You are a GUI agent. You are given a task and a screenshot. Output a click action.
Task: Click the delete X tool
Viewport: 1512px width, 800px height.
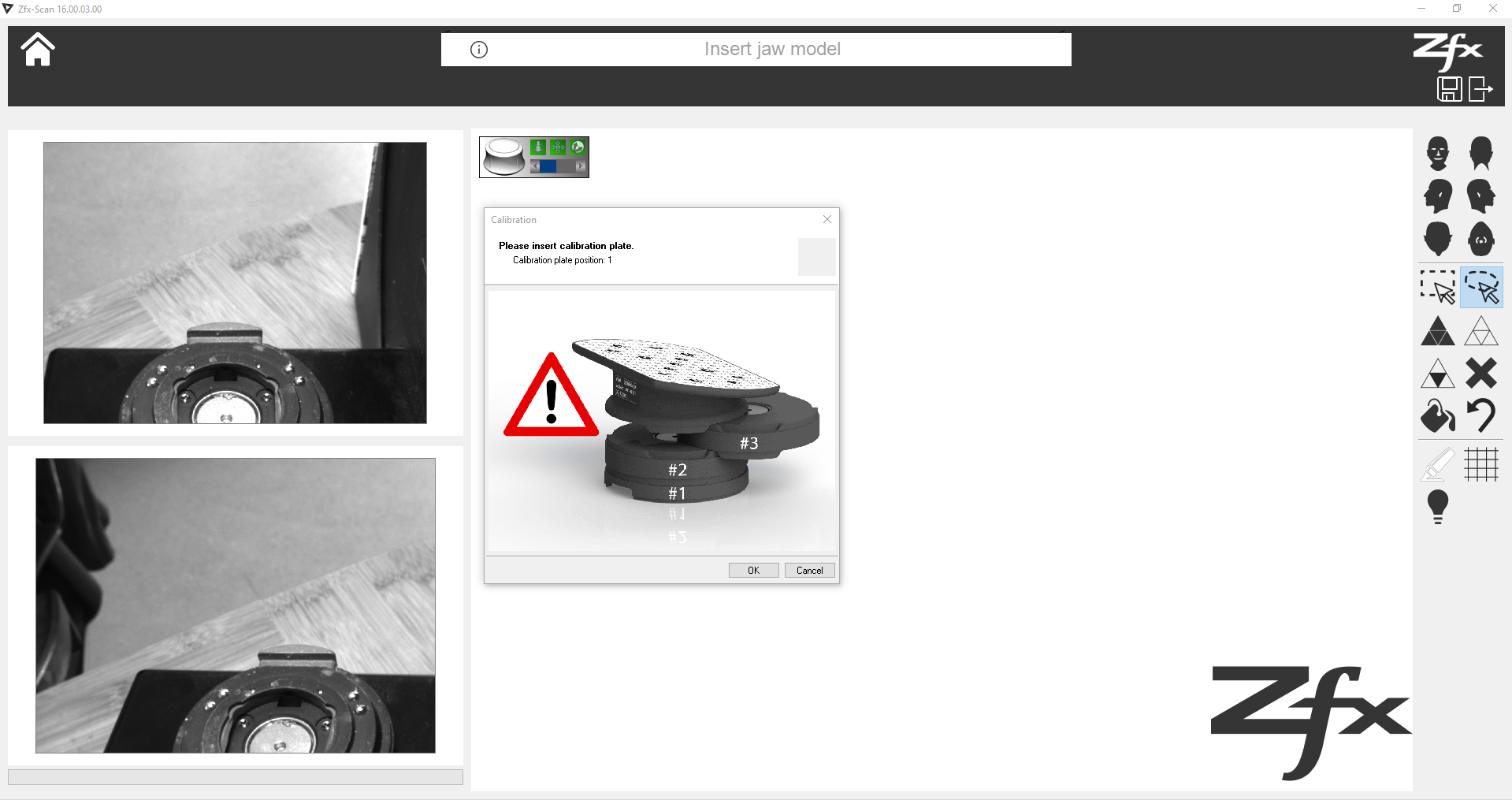[1481, 373]
